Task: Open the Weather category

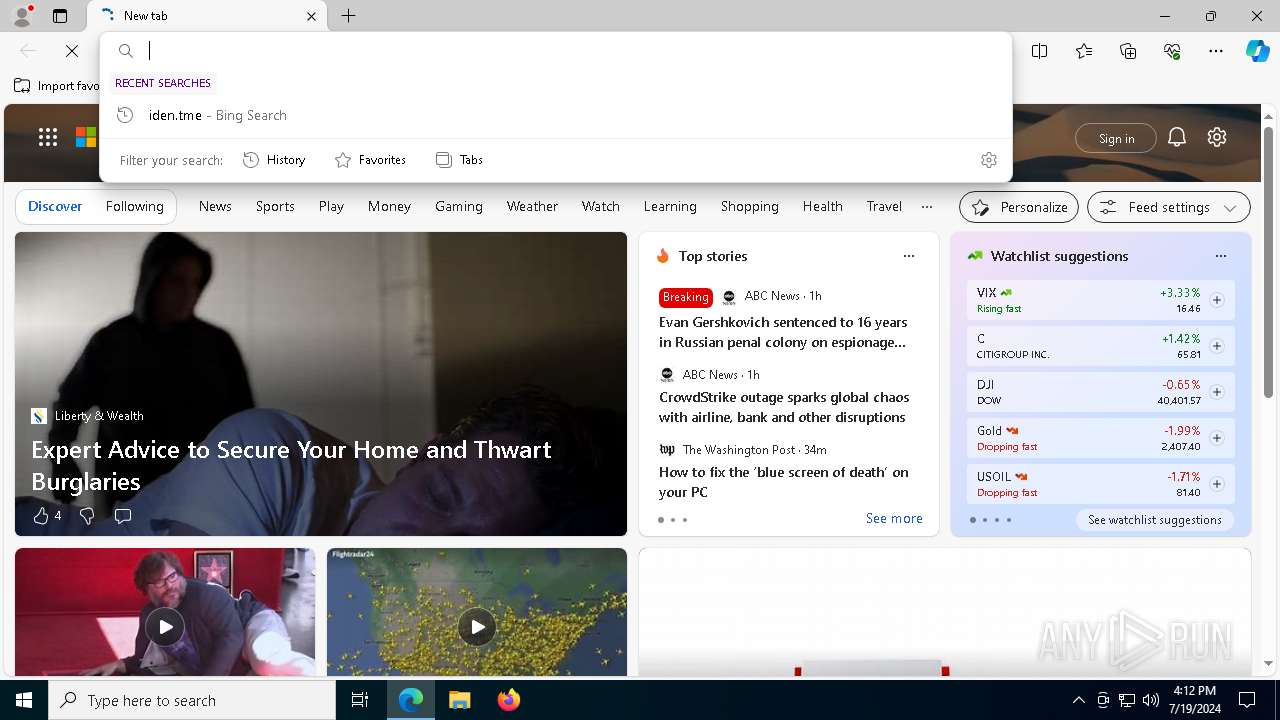Action: tap(532, 207)
